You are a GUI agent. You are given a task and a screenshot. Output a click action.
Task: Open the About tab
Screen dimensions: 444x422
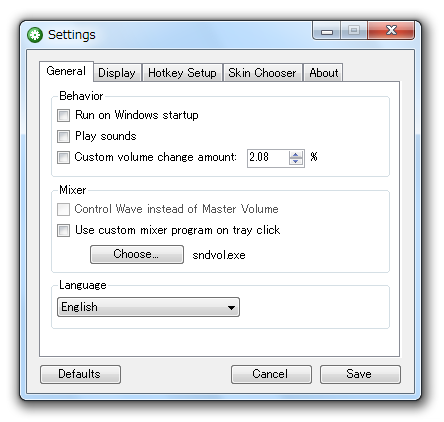323,73
